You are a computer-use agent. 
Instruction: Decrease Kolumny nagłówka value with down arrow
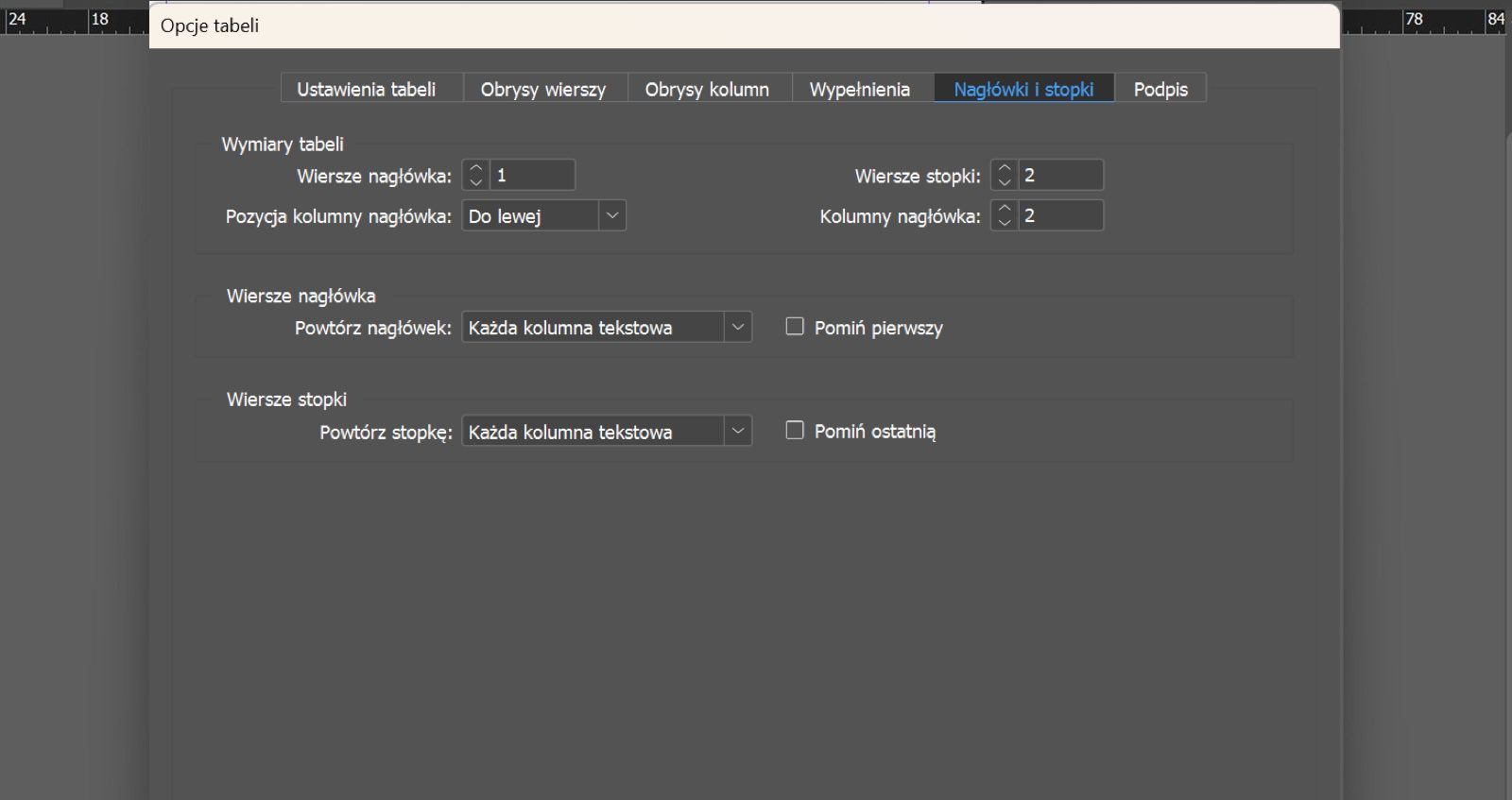(x=1005, y=223)
